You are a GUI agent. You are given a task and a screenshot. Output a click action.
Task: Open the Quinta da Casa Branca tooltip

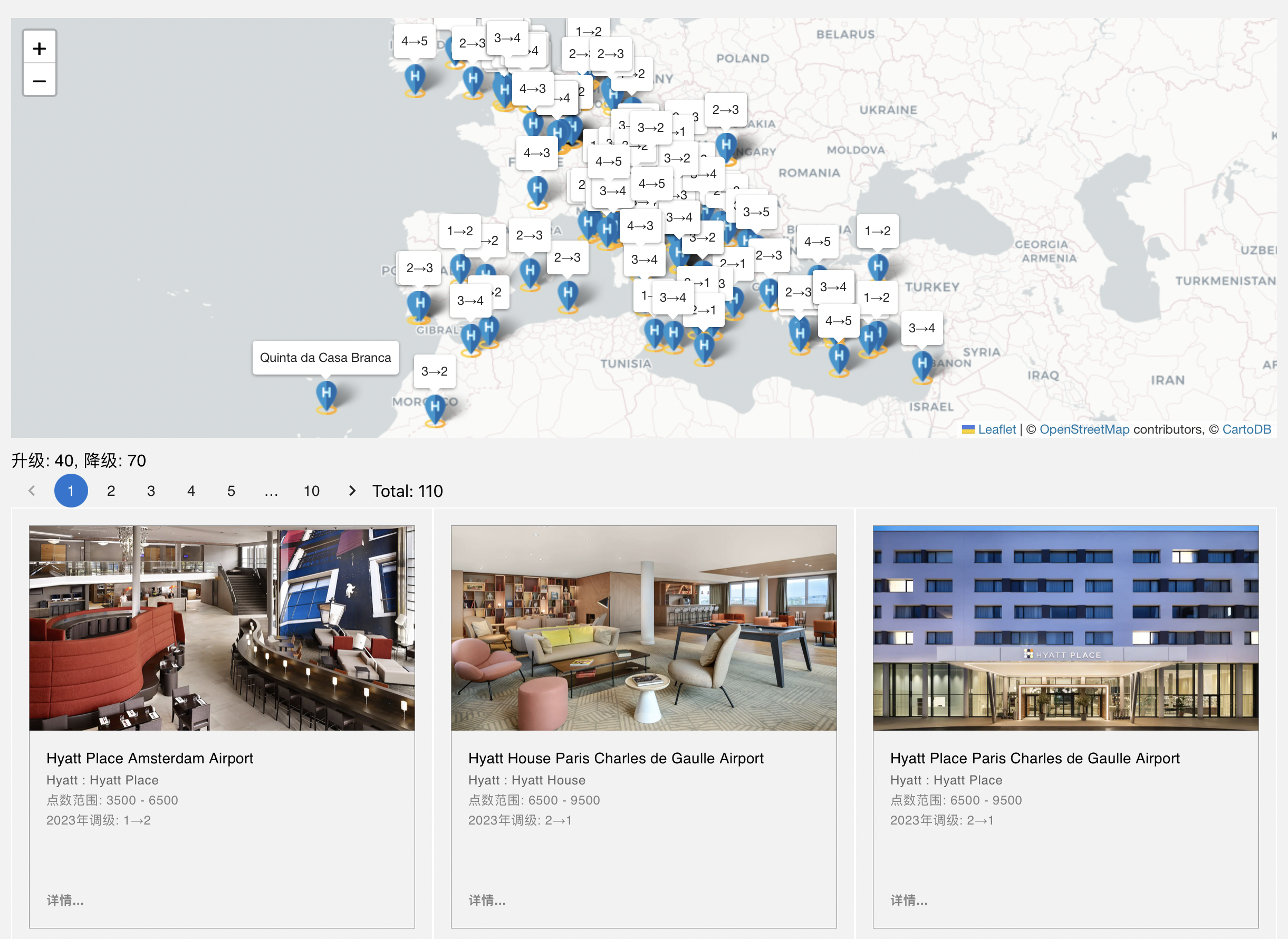[325, 358]
